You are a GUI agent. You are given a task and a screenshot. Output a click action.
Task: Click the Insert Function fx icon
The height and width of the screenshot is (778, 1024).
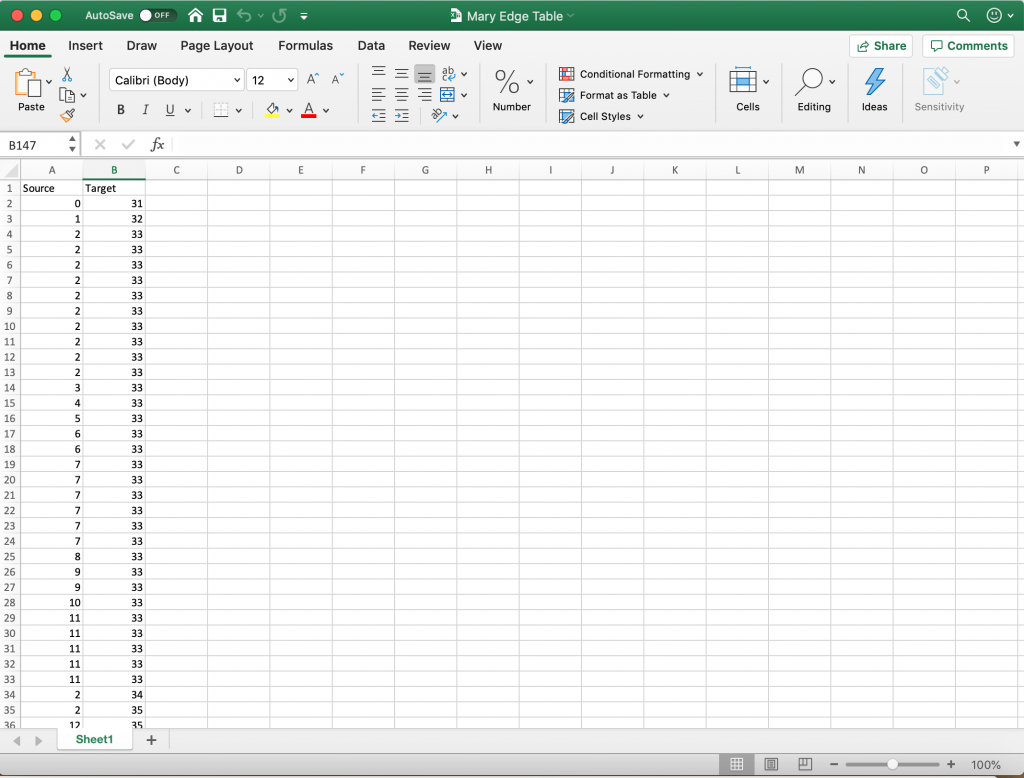tap(157, 145)
